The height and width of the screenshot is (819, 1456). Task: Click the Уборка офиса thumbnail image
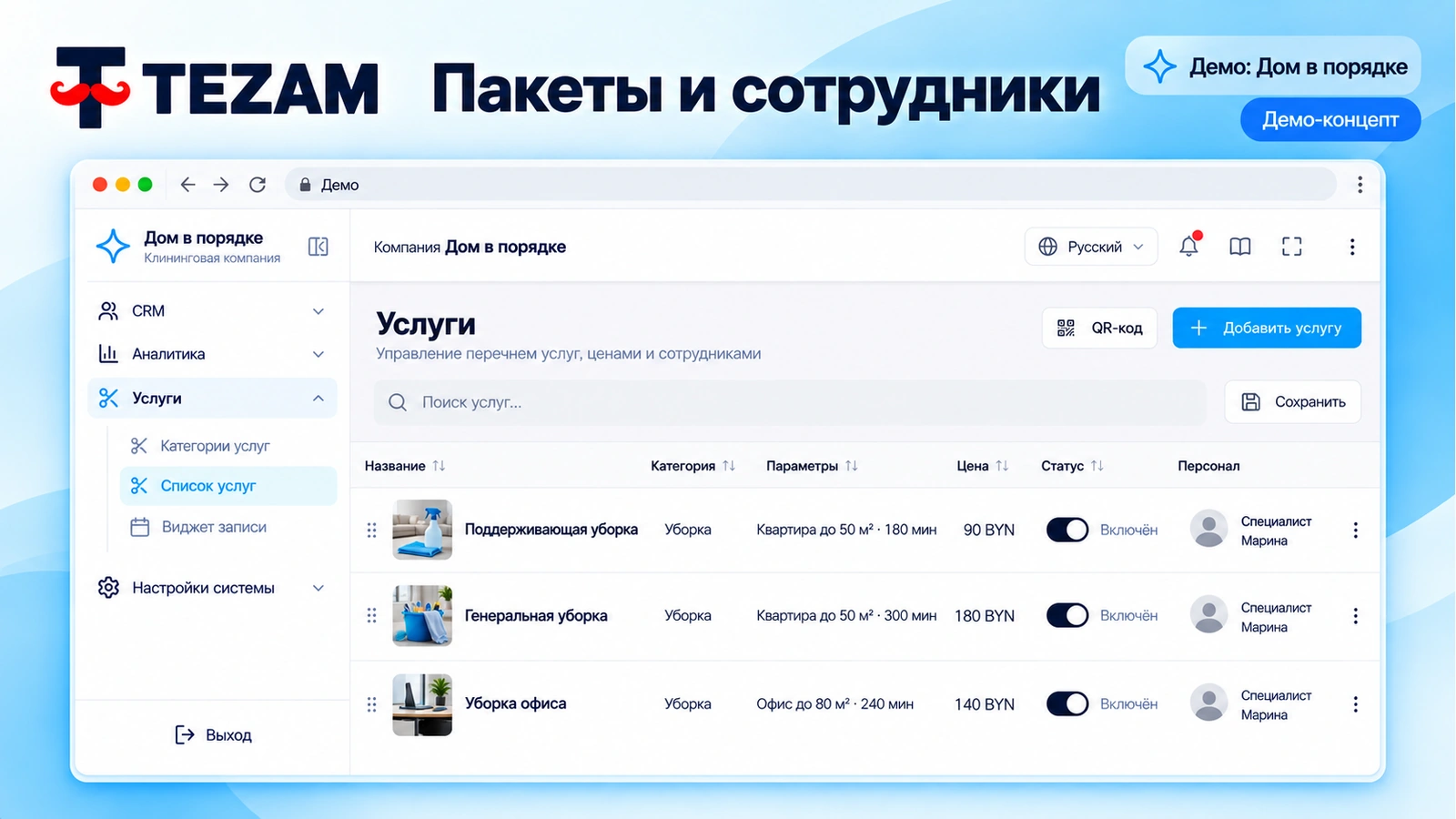tap(422, 704)
